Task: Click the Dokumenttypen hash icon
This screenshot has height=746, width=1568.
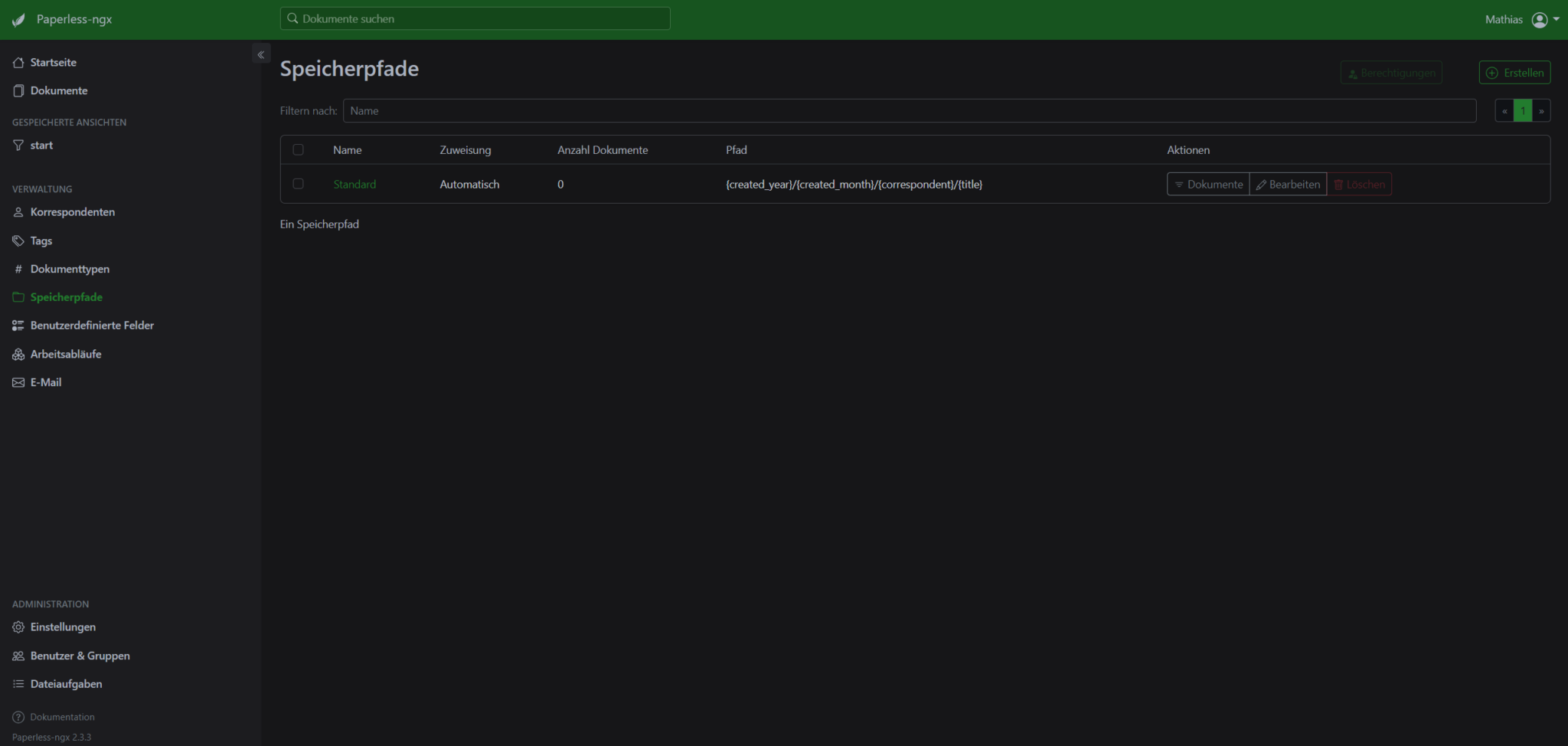Action: [x=18, y=269]
